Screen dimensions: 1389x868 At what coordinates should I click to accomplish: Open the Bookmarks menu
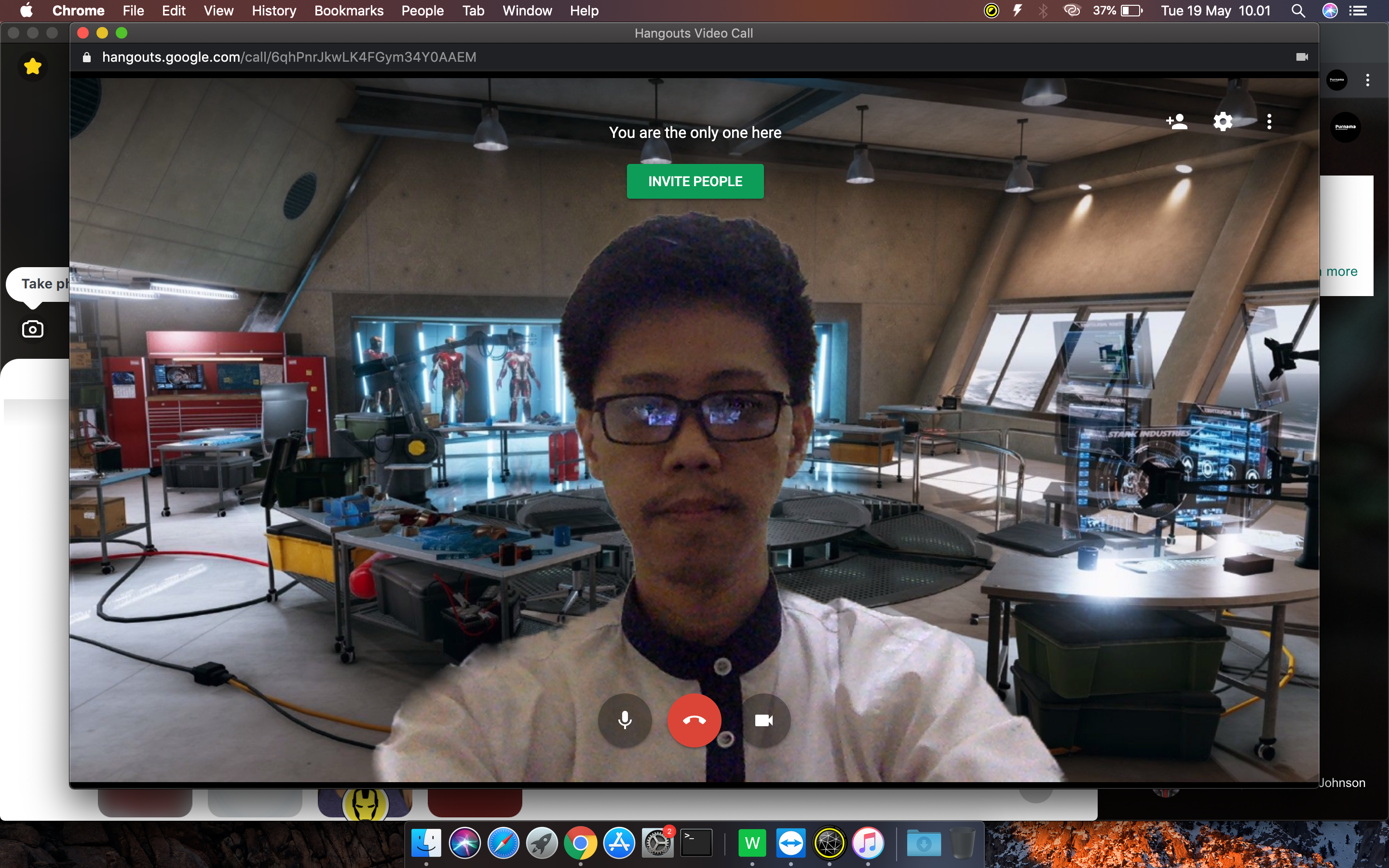349,10
